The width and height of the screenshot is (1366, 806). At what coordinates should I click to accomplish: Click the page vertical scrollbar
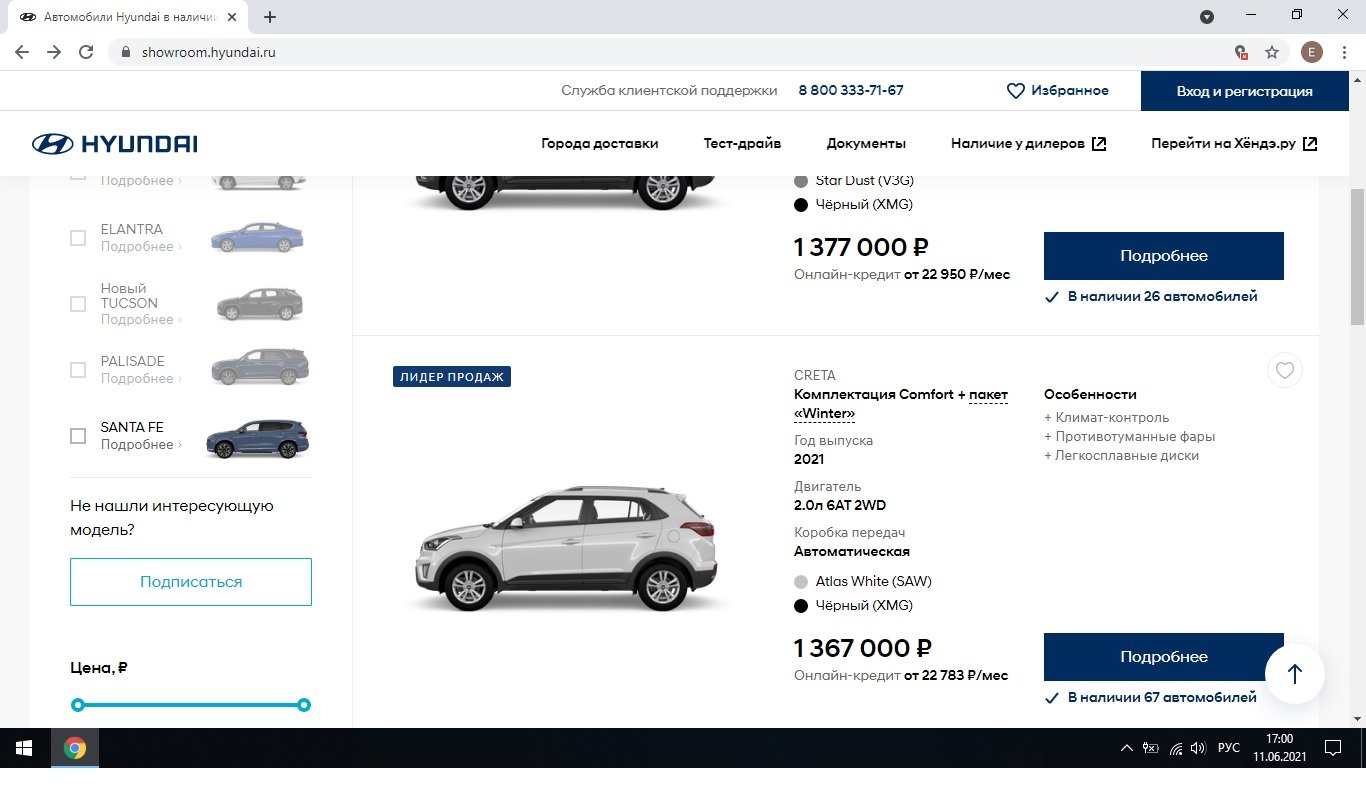pyautogui.click(x=1357, y=255)
